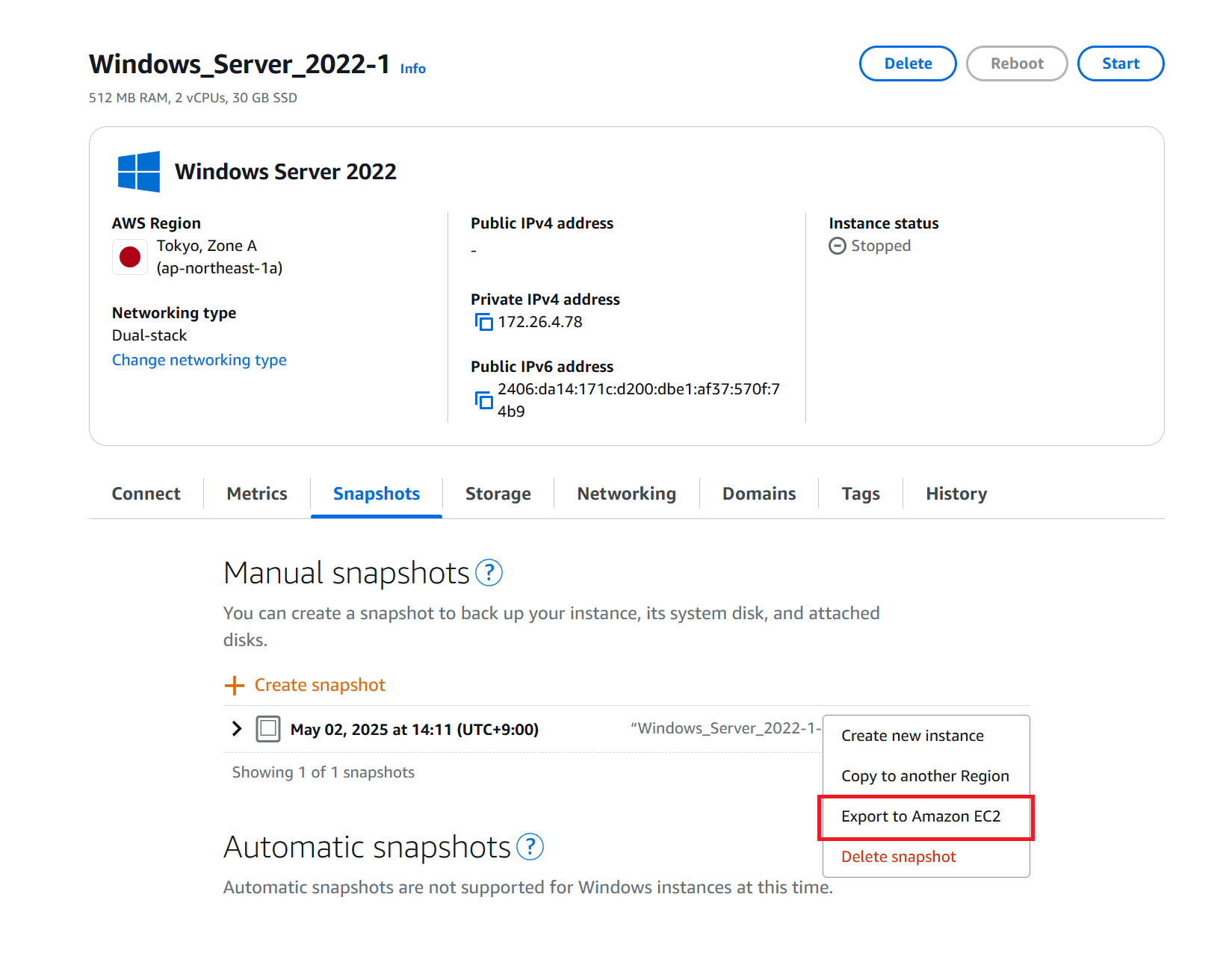This screenshot has width=1232, height=965.
Task: Click the Tokyo region flag icon
Action: coord(130,257)
